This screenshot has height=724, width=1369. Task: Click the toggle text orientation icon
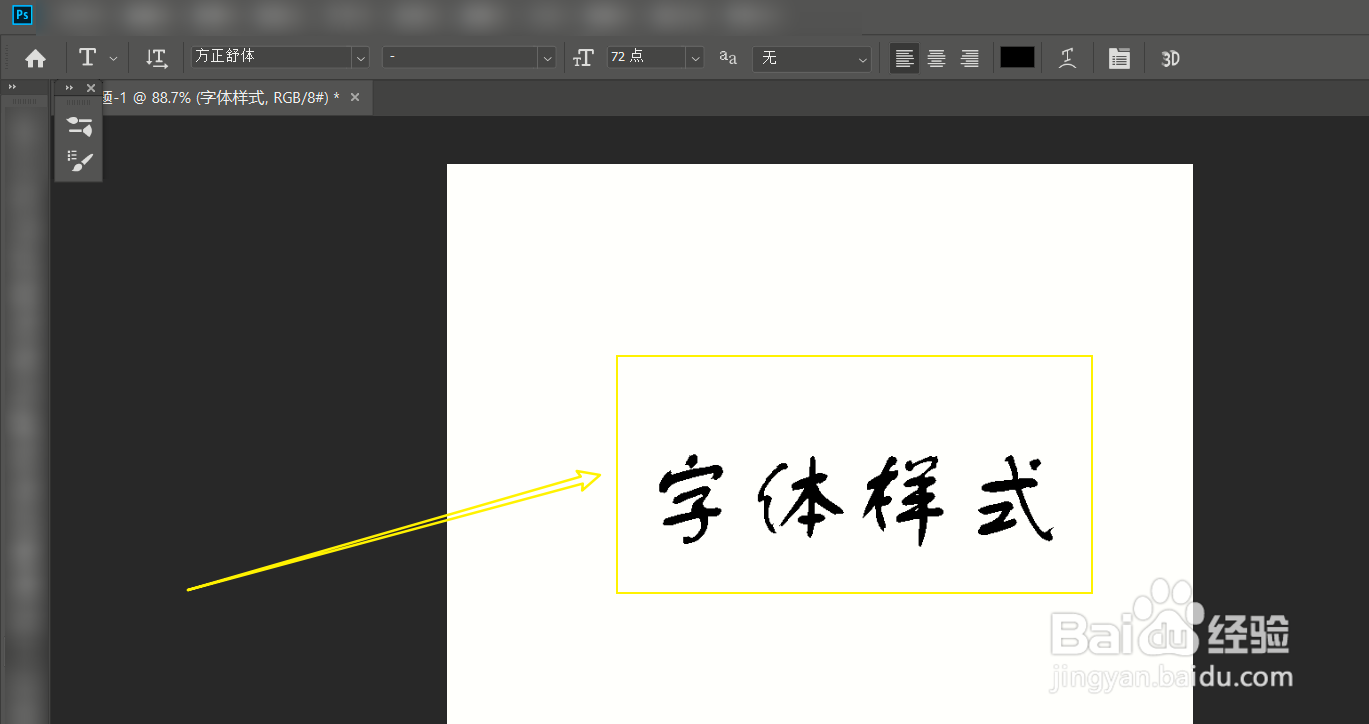click(x=156, y=57)
